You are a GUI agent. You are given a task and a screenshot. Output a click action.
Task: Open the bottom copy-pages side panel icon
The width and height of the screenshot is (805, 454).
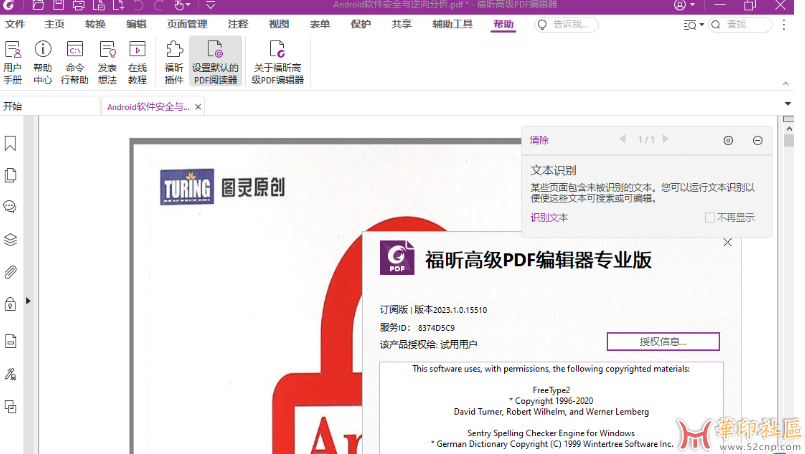[10, 406]
